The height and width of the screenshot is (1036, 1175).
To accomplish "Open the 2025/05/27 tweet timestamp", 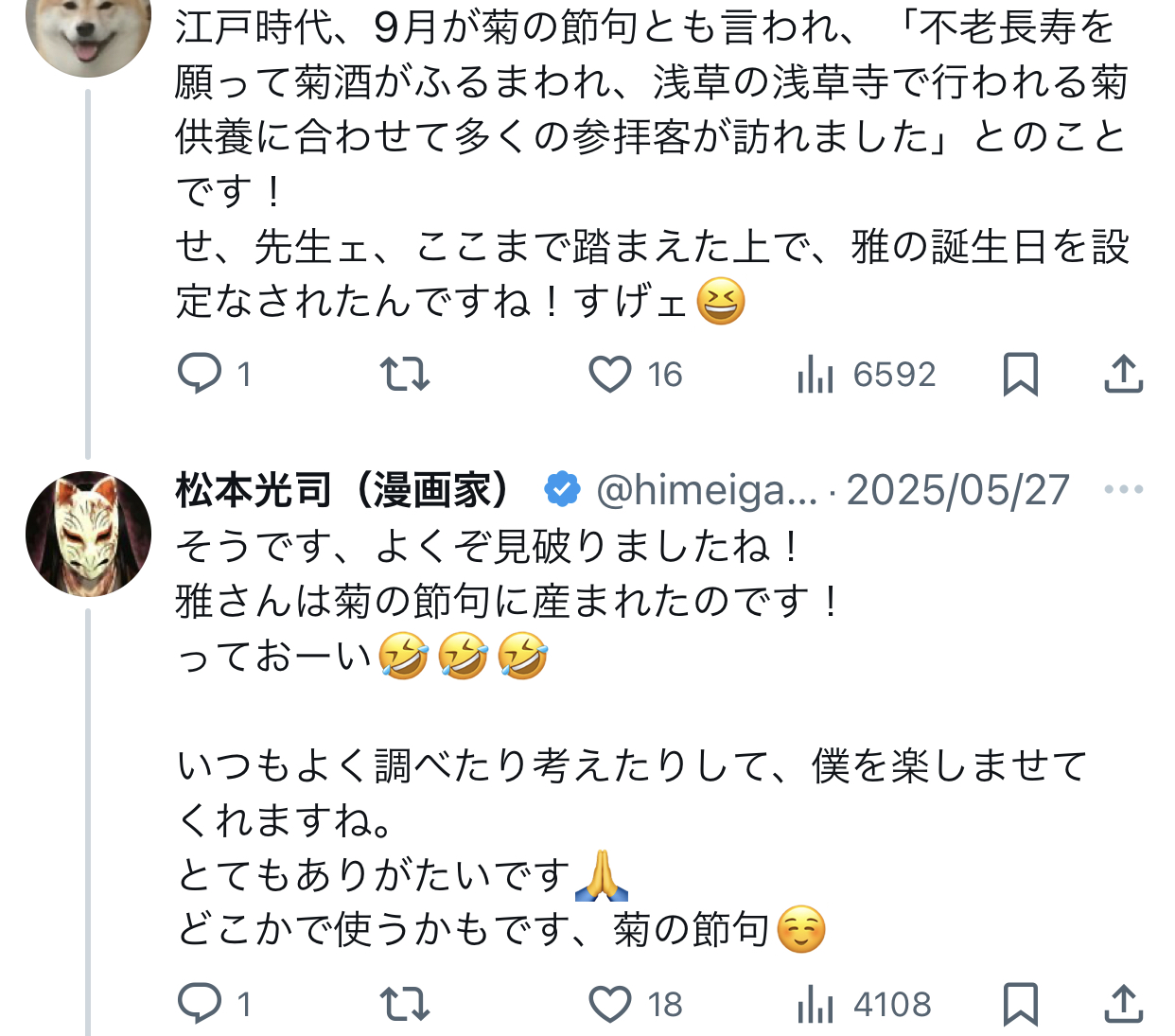I will [x=957, y=490].
